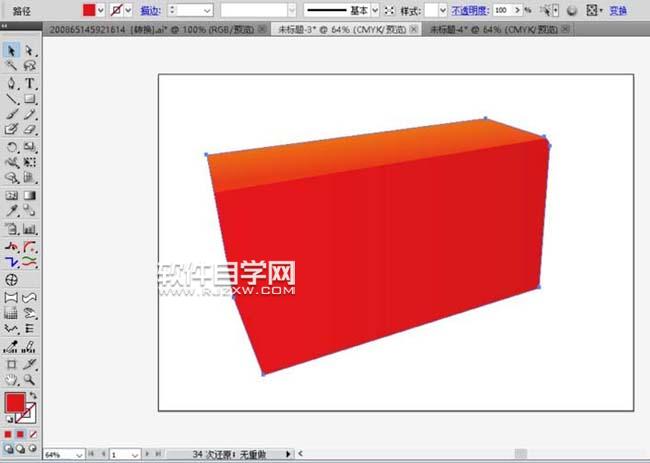Select the Eraser tool
Viewport: 650px width, 463px height.
29,129
